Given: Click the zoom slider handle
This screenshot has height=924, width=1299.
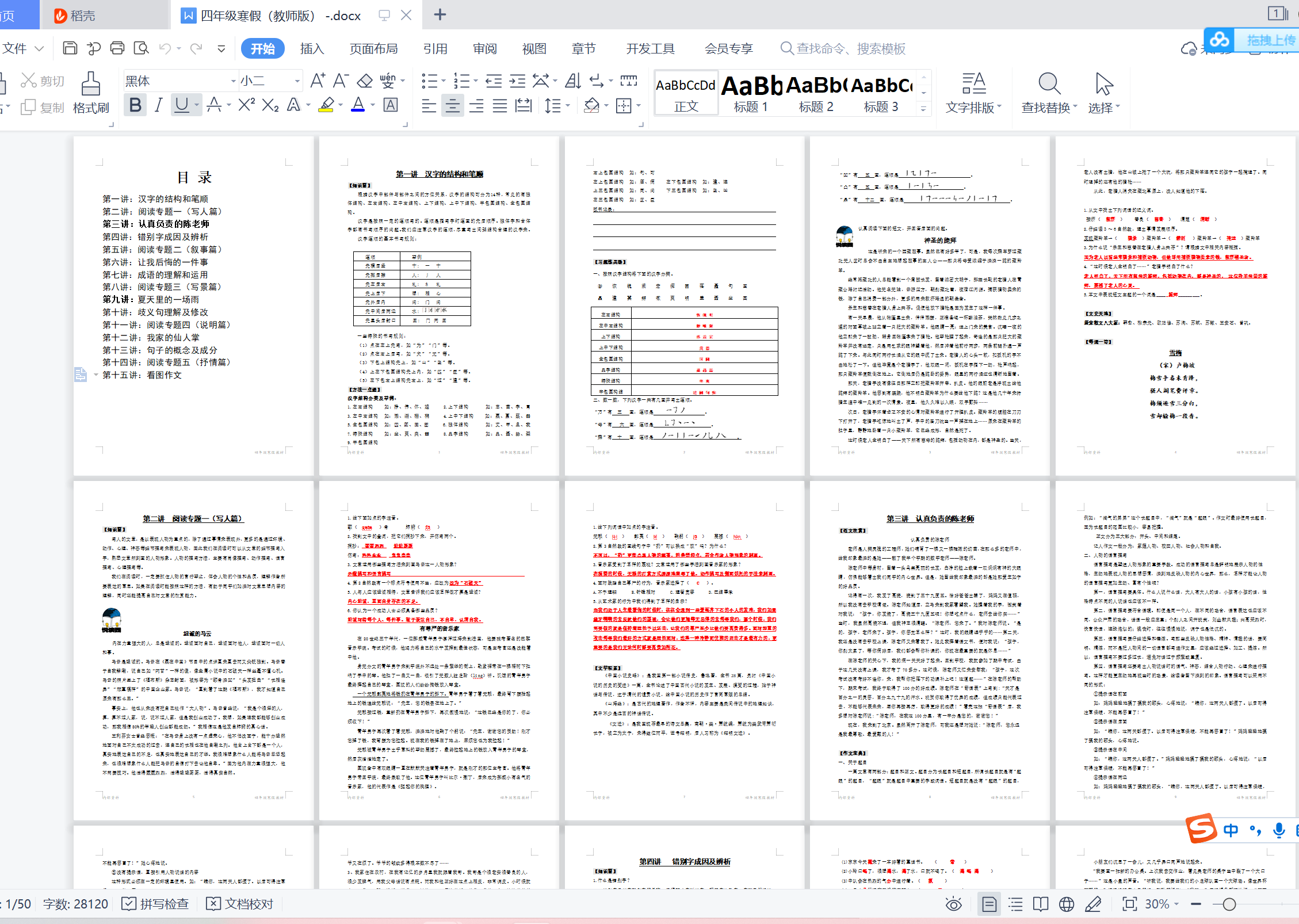Looking at the screenshot, I should pyautogui.click(x=1229, y=904).
